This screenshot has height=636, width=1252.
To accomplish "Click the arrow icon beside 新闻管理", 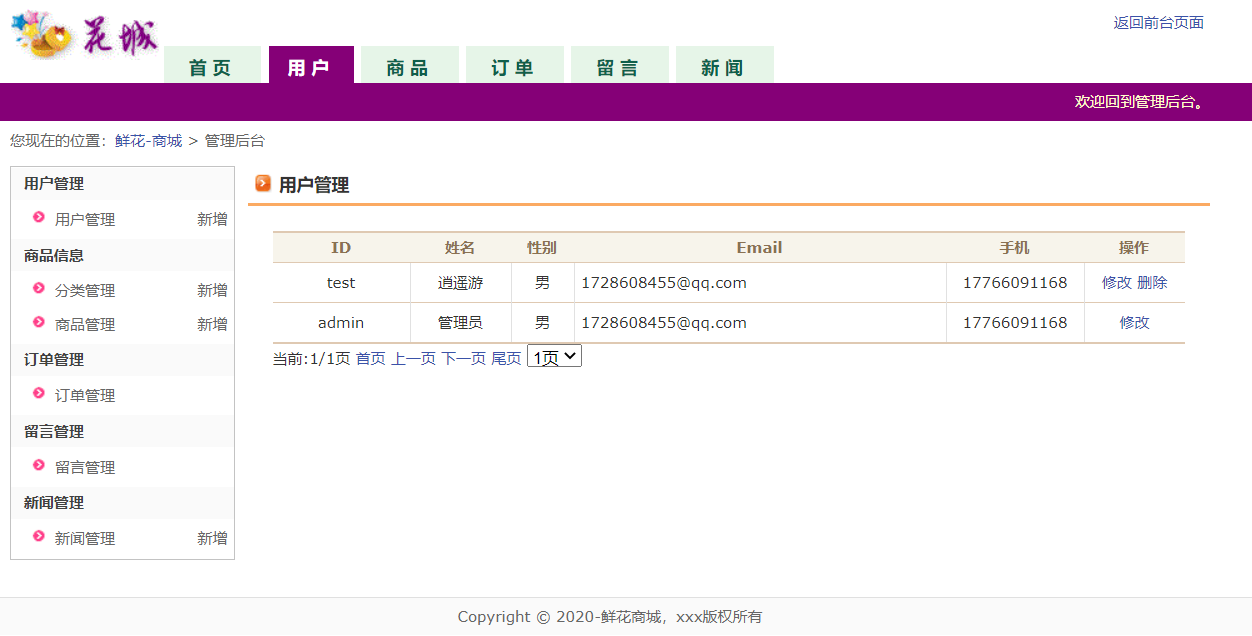I will pyautogui.click(x=38, y=538).
